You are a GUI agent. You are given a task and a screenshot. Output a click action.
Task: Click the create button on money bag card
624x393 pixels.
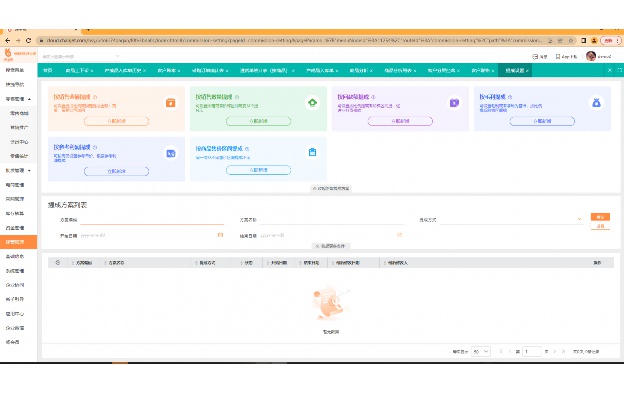tap(542, 121)
